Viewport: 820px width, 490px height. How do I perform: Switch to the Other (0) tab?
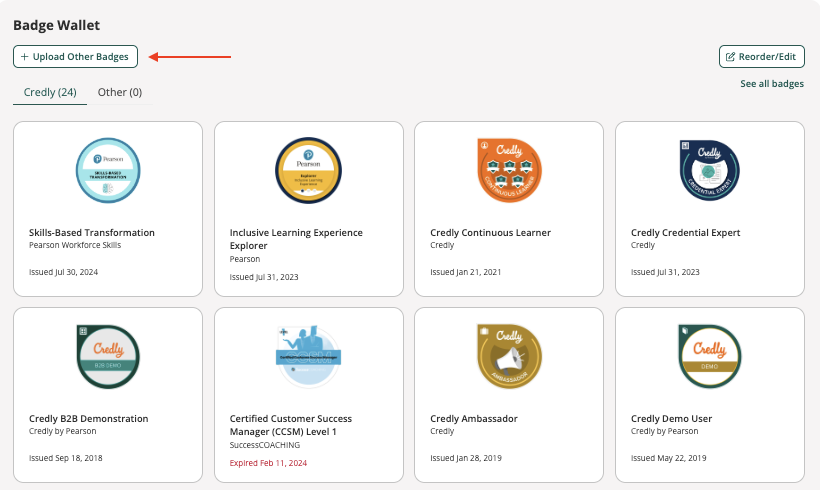[x=120, y=93]
